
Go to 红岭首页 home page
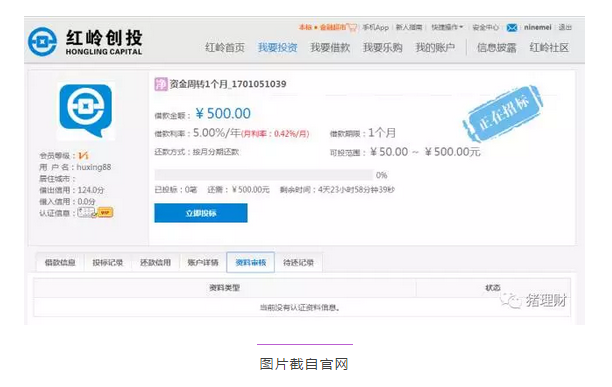click(225, 48)
